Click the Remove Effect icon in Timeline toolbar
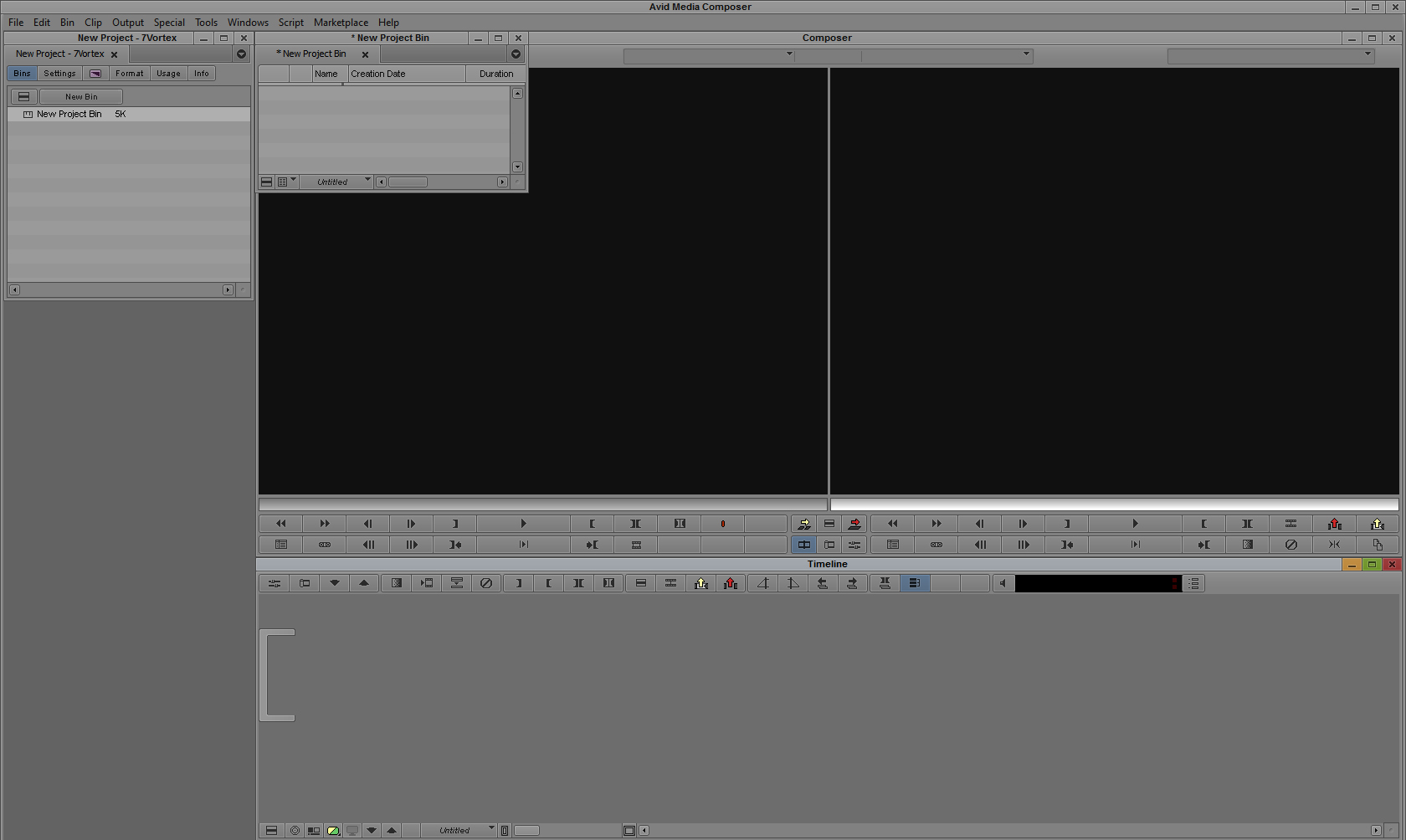 (486, 583)
